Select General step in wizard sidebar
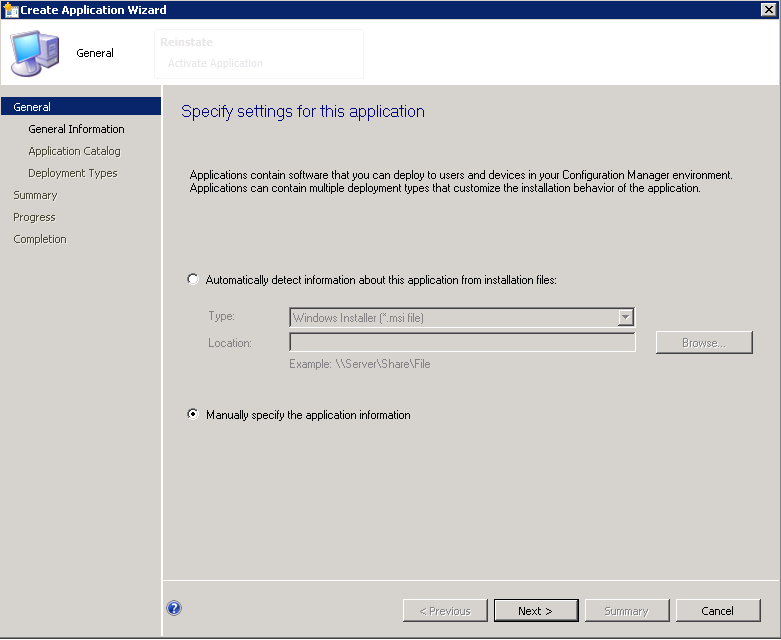Viewport: 781px width, 640px height. tap(32, 107)
